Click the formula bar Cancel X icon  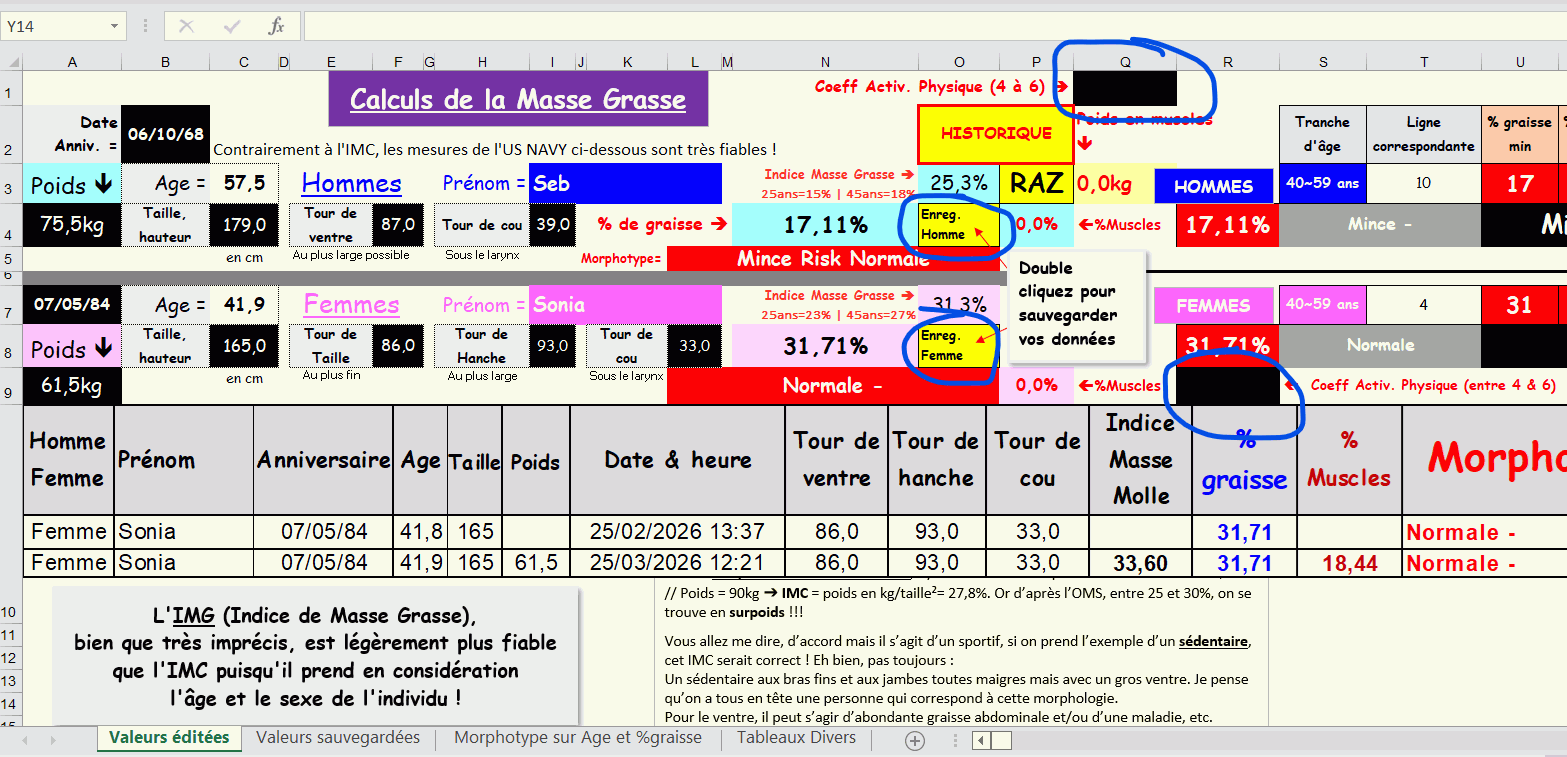(x=186, y=27)
